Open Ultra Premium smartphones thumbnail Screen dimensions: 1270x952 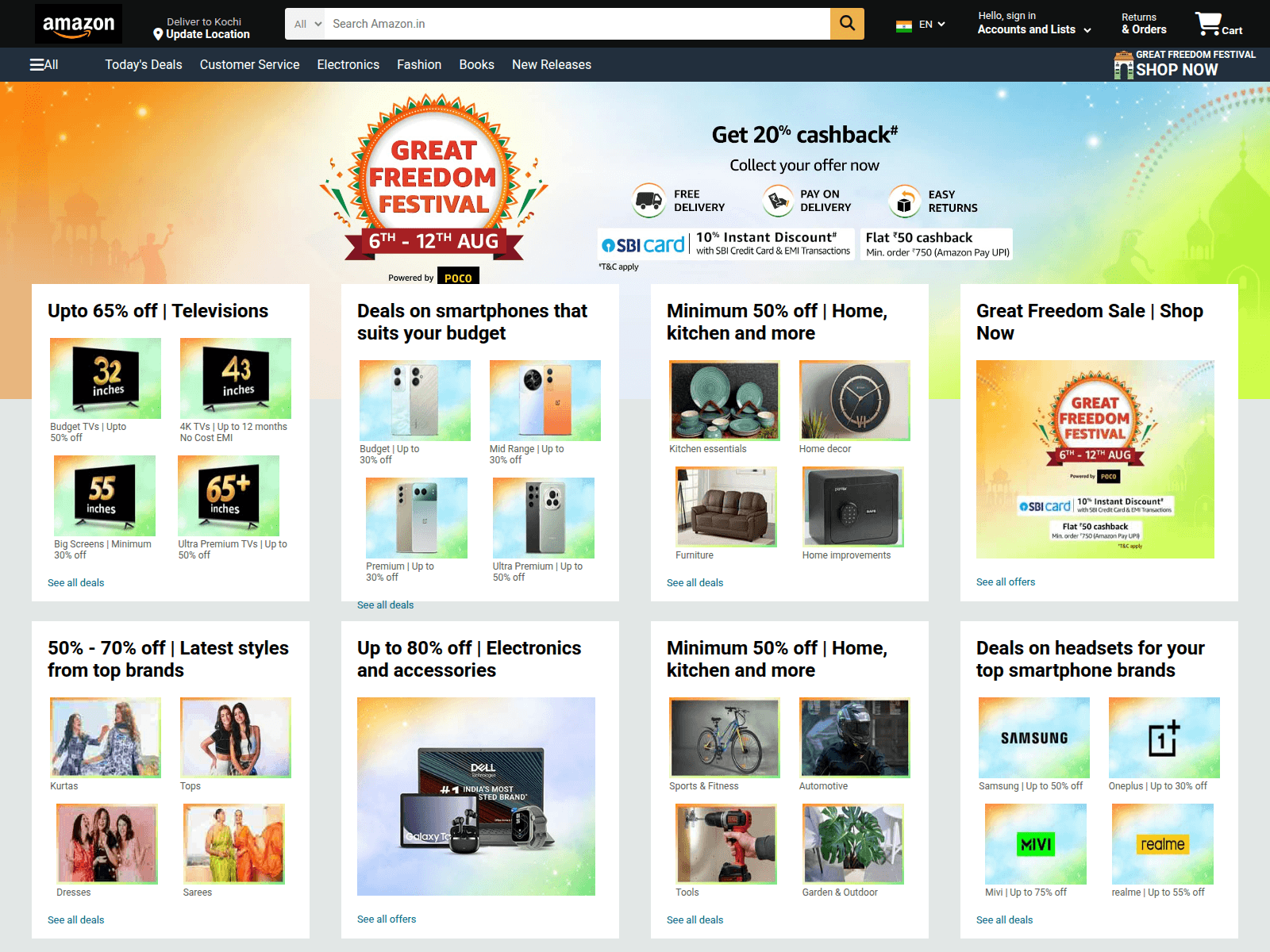[x=544, y=518]
